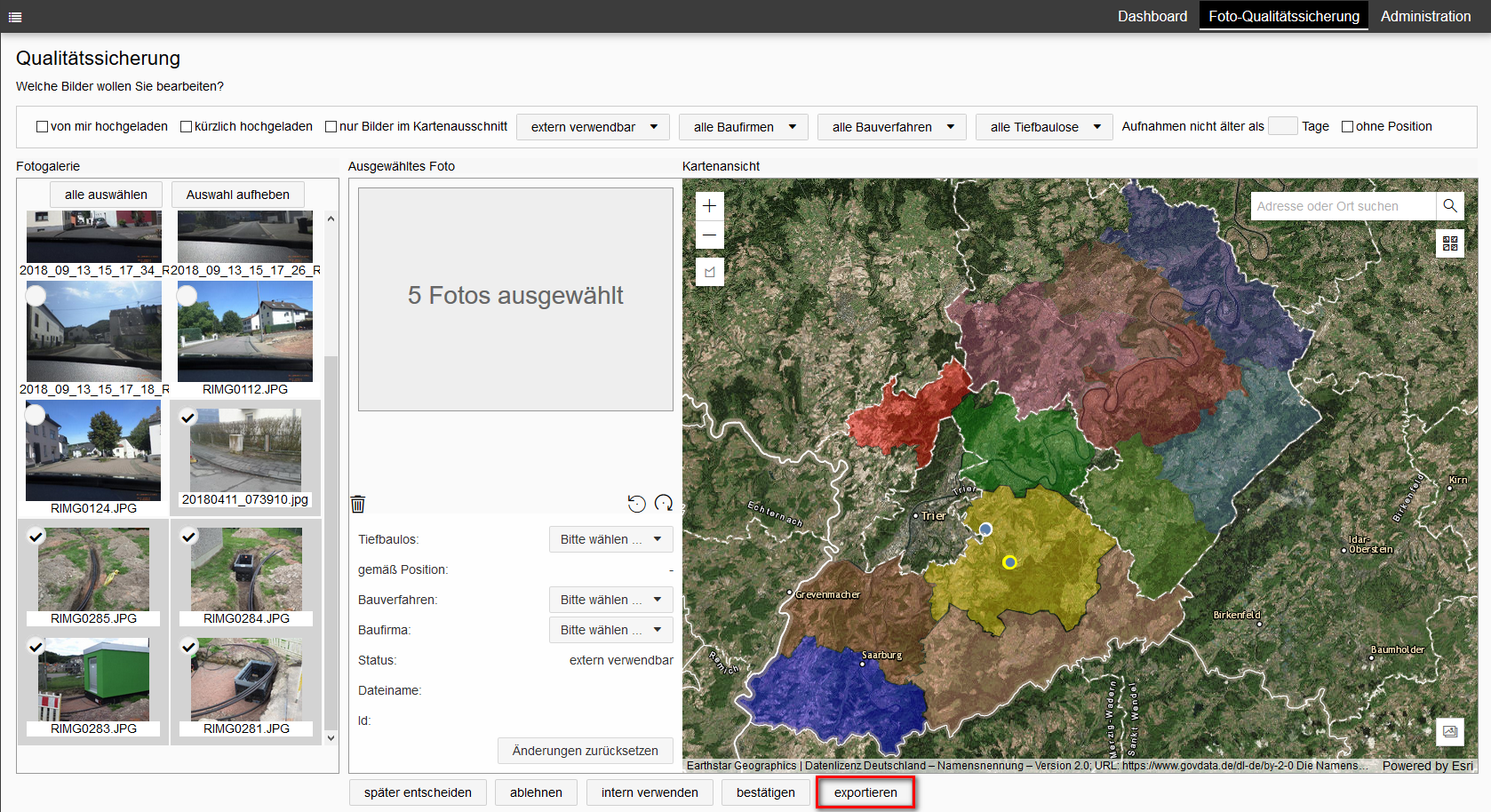Toggle the map image overlay icon
The image size is (1491, 812).
pyautogui.click(x=1450, y=732)
